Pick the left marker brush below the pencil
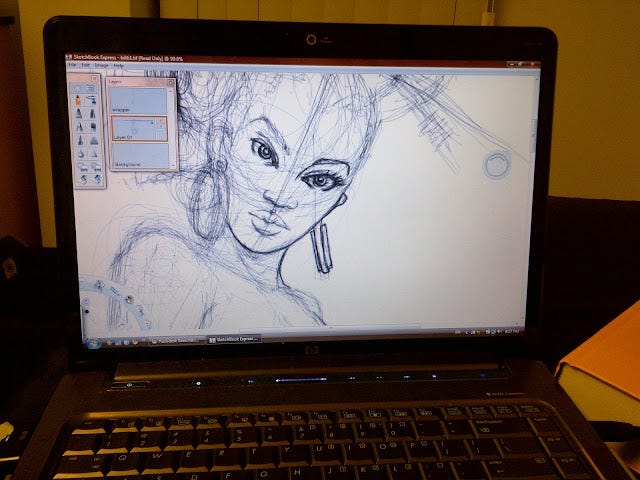 point(79,113)
